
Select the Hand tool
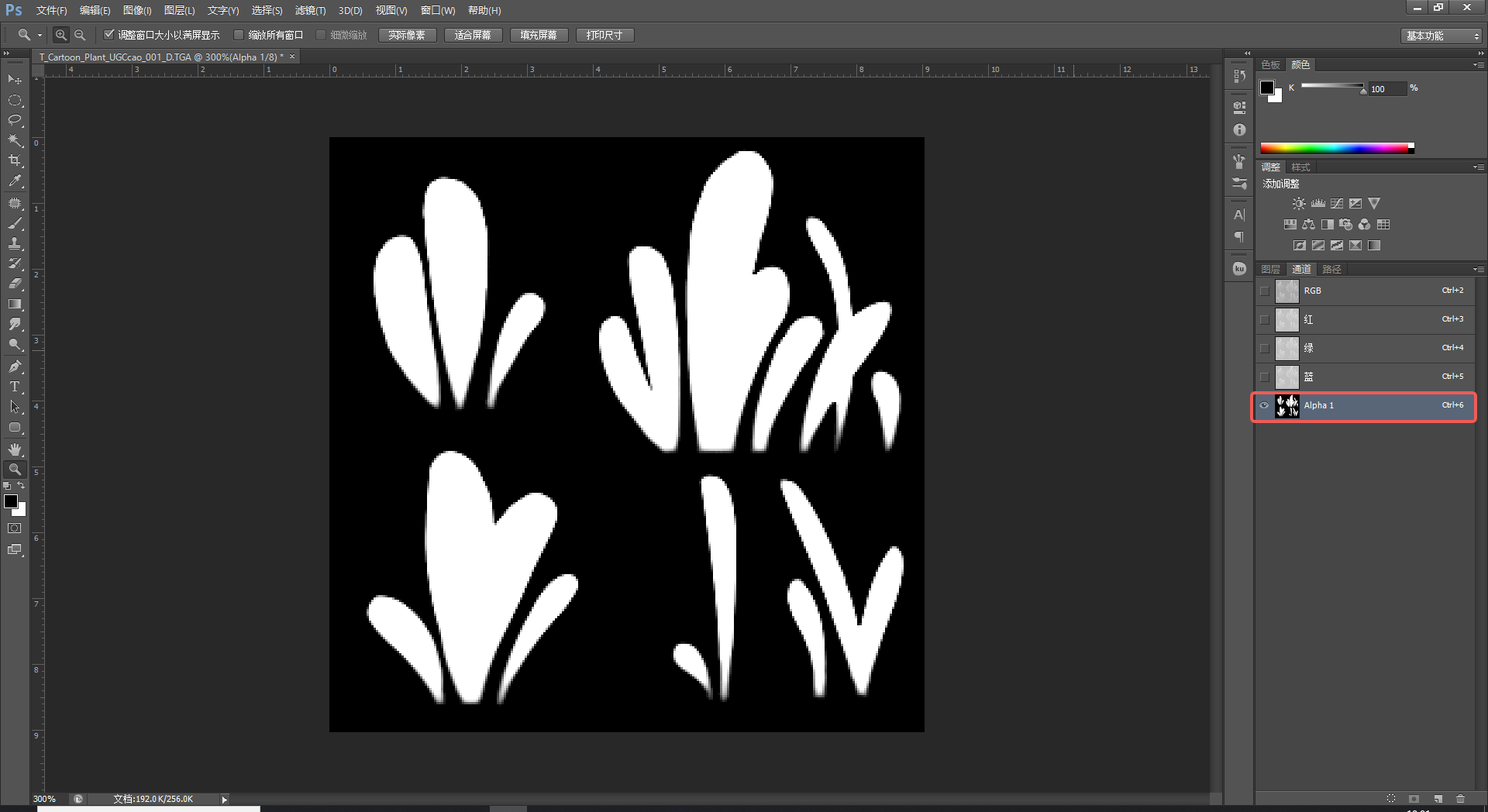(15, 449)
